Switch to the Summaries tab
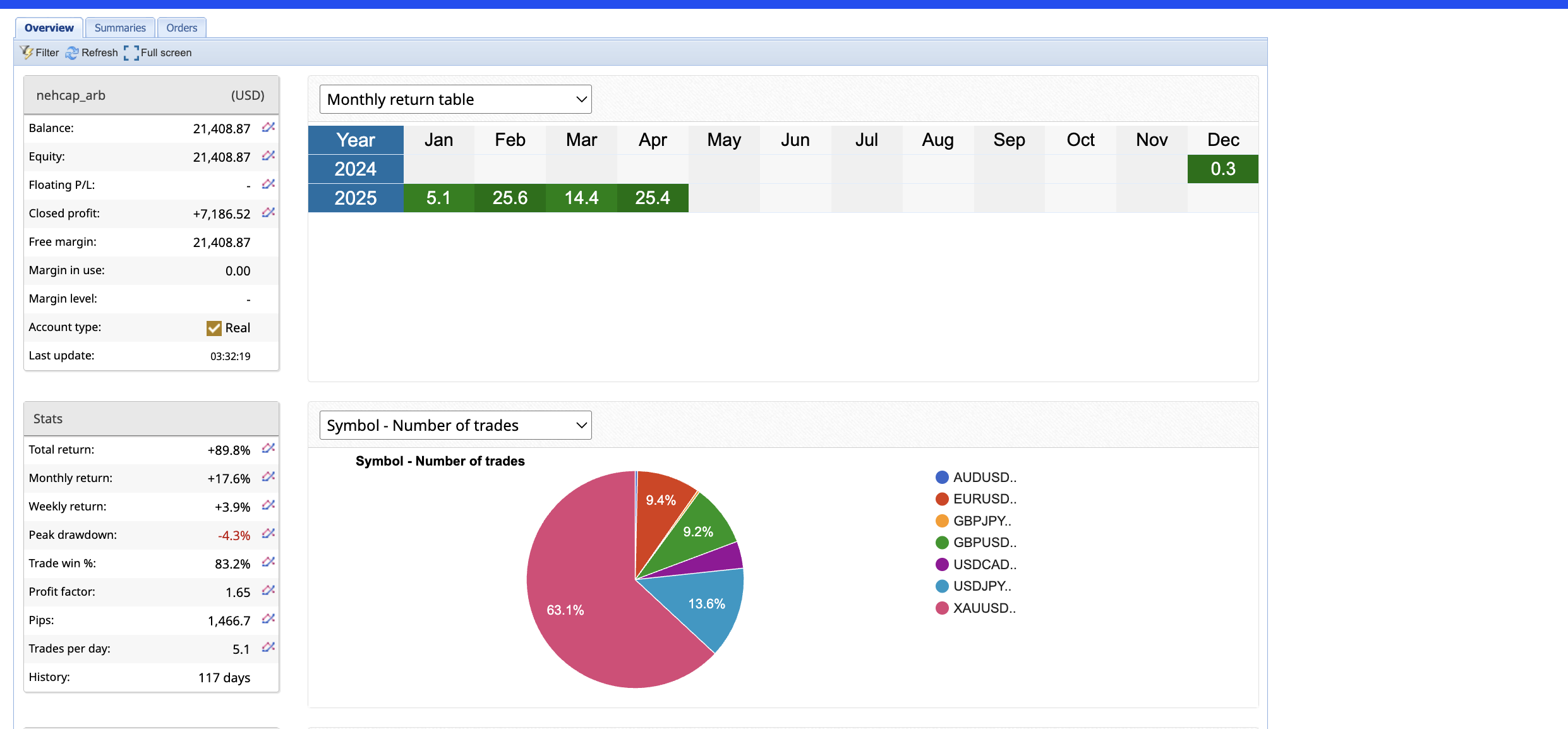 pyautogui.click(x=120, y=28)
